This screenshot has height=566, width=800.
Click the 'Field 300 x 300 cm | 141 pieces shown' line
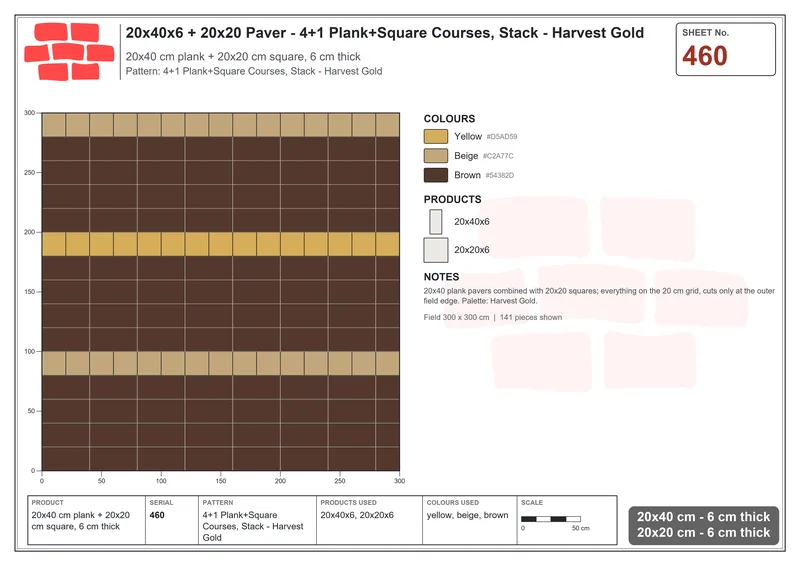tap(492, 317)
